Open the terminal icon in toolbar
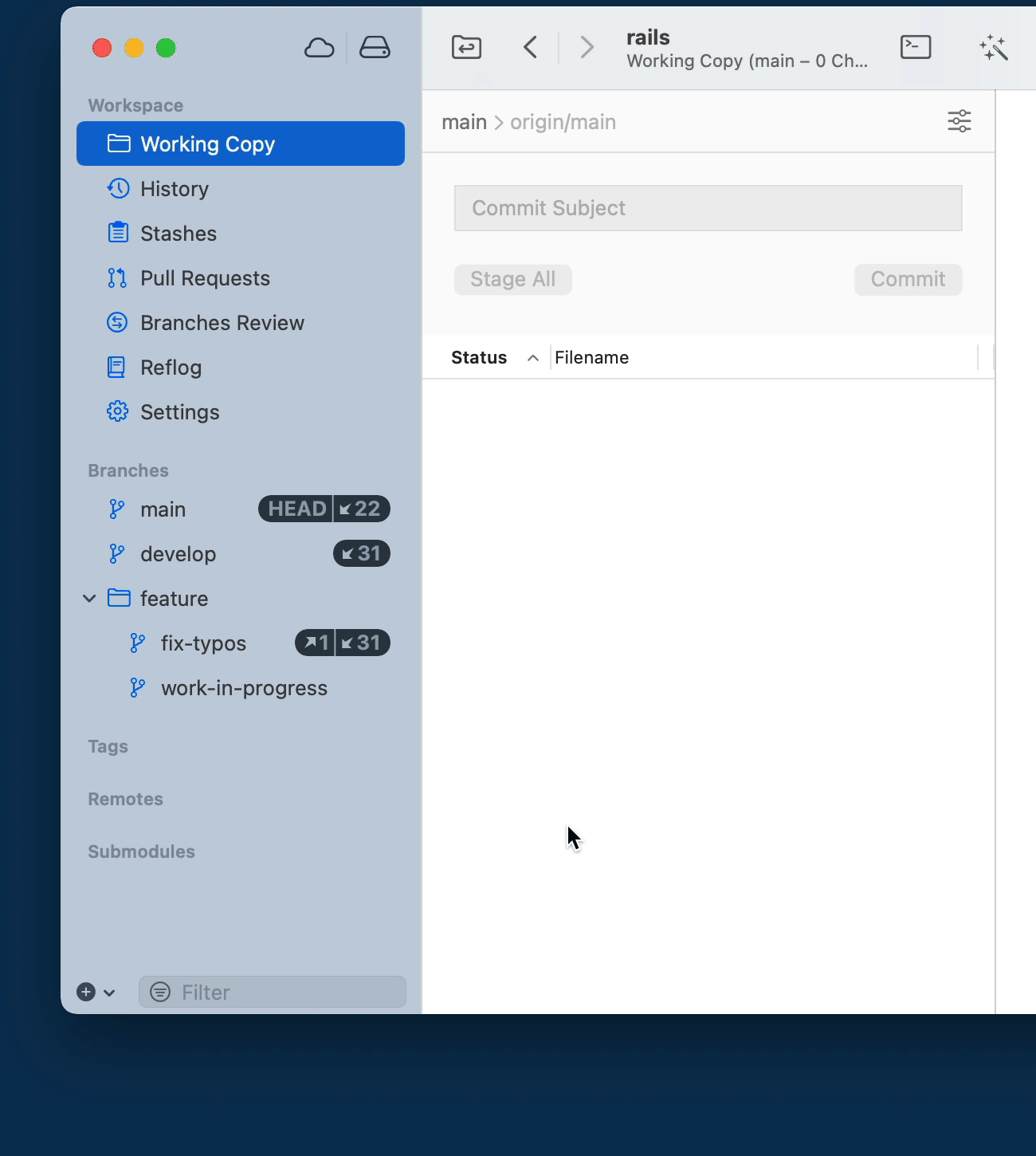The image size is (1036, 1156). coord(916,48)
